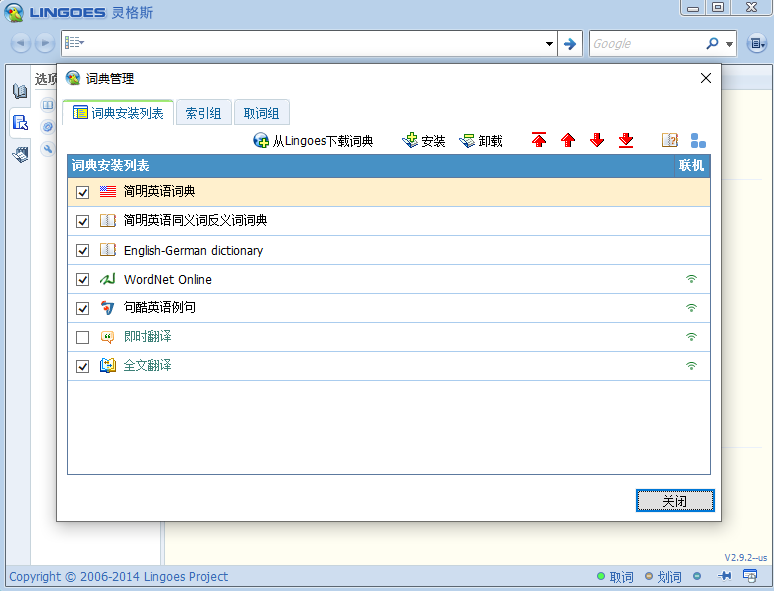Click the Google magnifier search icon
Viewport: 774px width, 591px height.
tap(712, 43)
